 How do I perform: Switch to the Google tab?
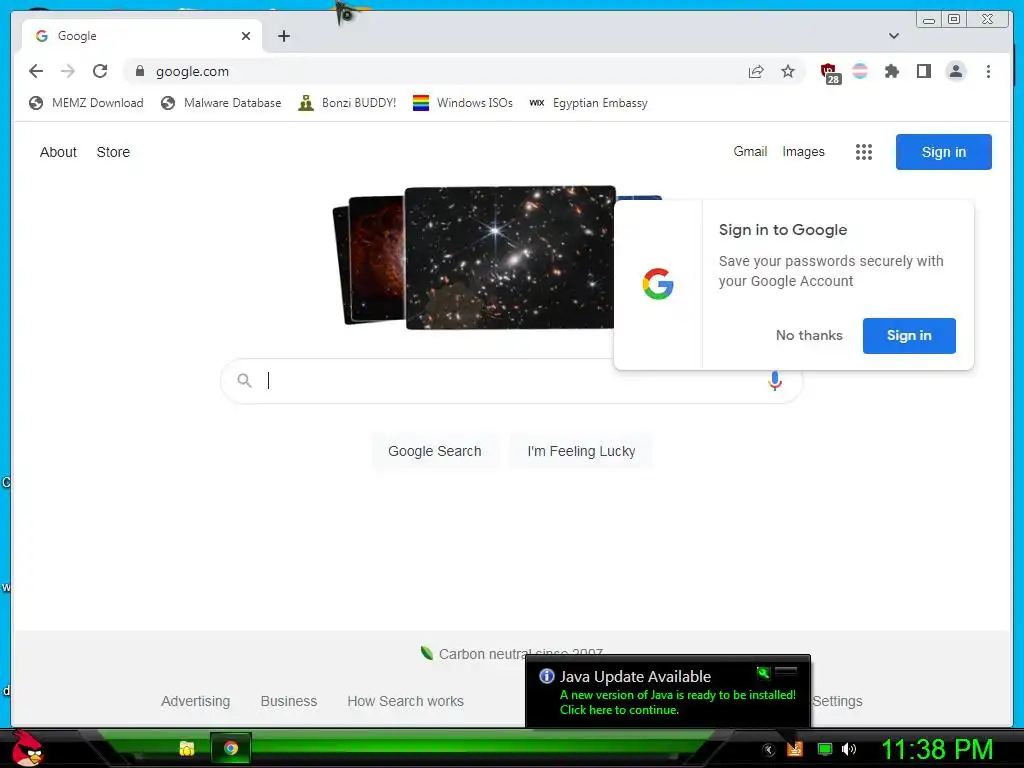[x=142, y=36]
